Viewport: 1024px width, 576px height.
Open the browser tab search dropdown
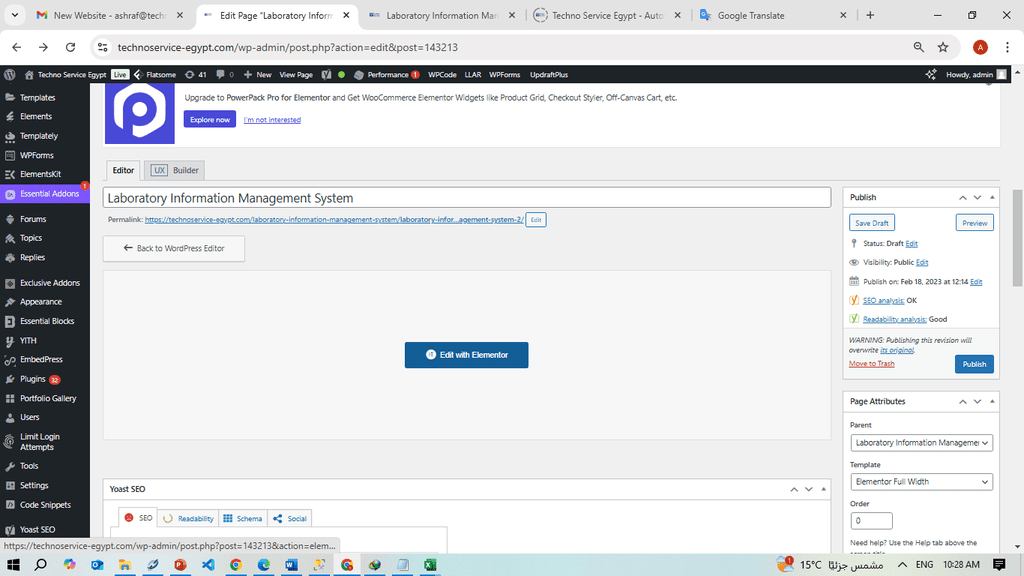14,14
